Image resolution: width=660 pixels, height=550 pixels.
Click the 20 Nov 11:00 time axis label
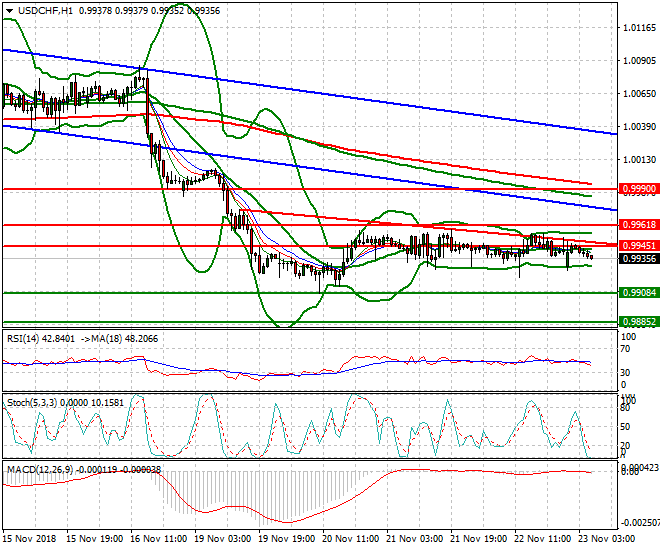(x=351, y=539)
